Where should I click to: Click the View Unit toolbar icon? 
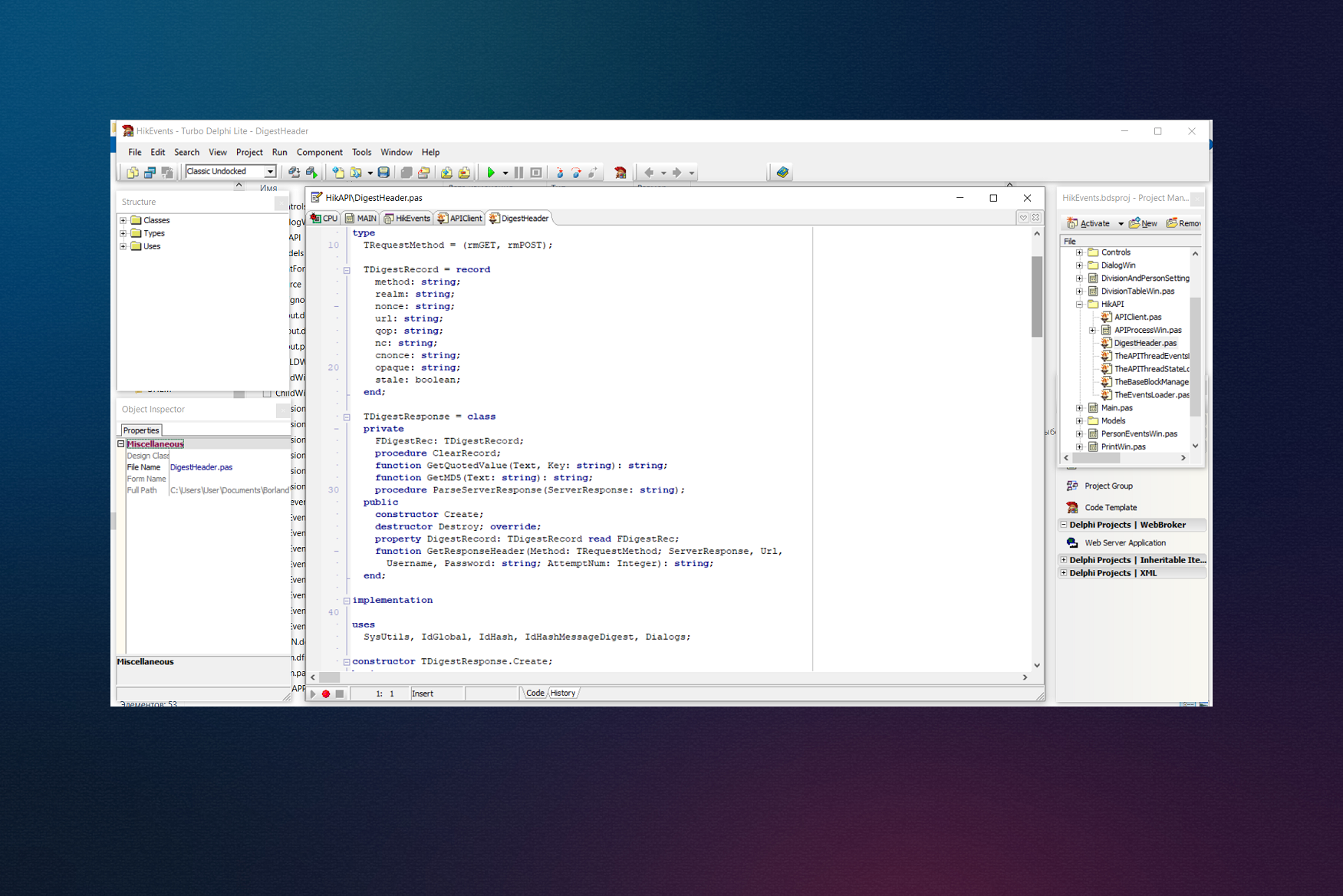133,173
